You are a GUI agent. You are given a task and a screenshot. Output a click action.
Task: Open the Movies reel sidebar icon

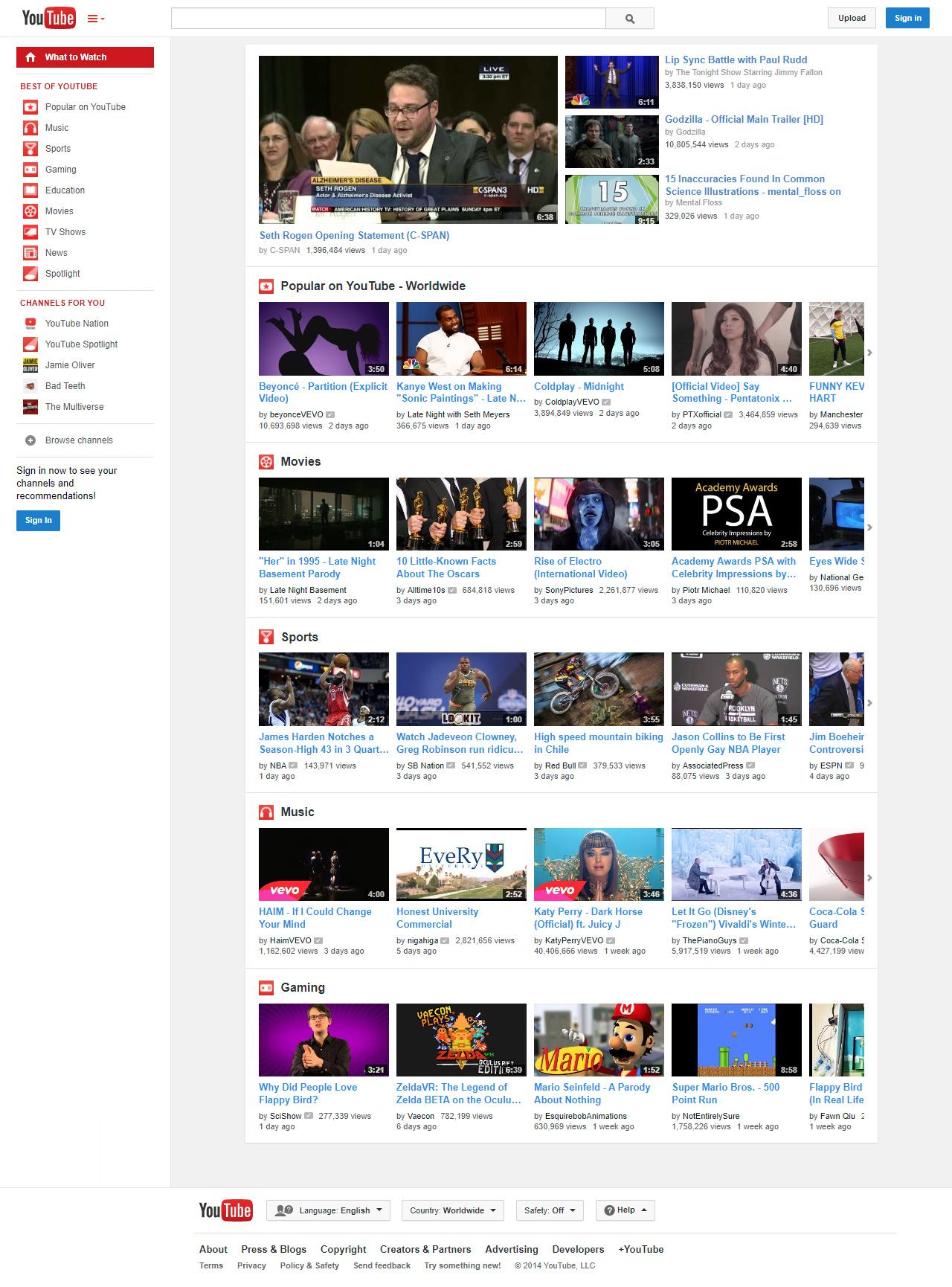tap(30, 211)
